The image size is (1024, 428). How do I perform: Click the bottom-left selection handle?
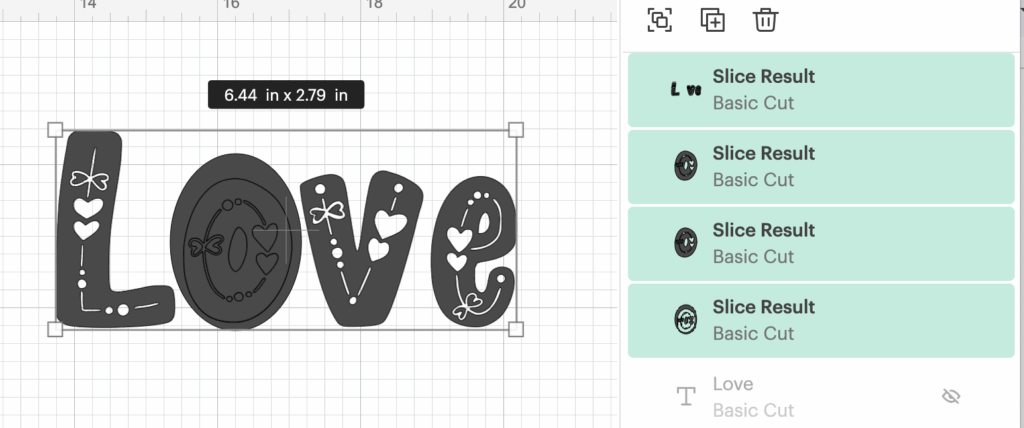(56, 329)
